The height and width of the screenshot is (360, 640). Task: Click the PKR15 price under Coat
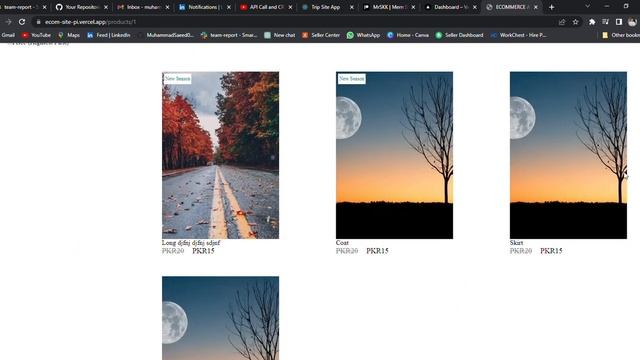377,251
